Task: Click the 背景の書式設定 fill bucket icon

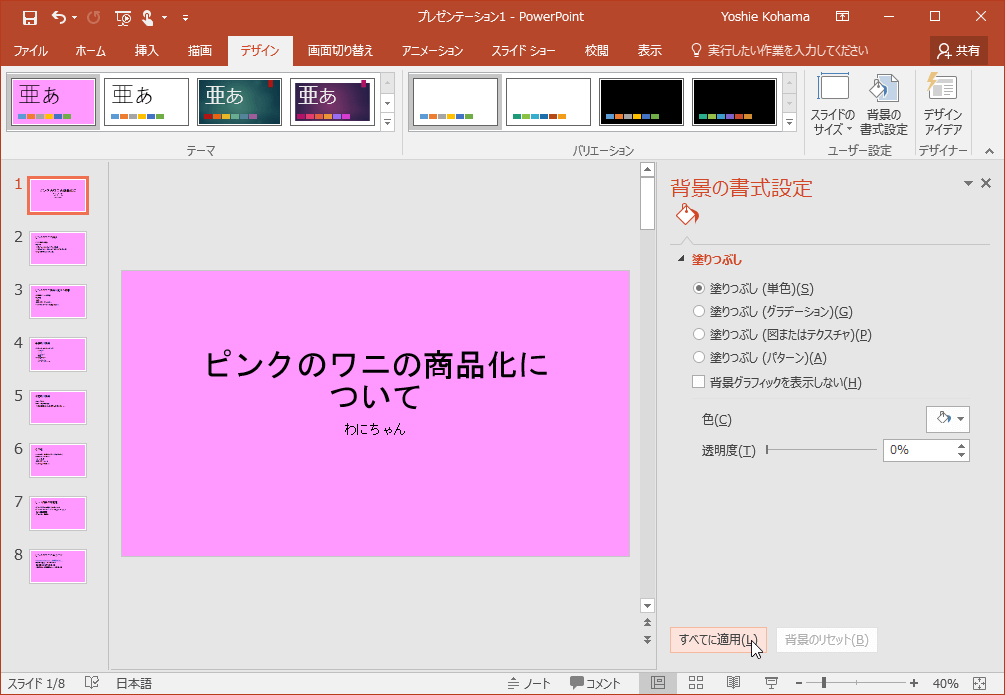Action: click(686, 213)
